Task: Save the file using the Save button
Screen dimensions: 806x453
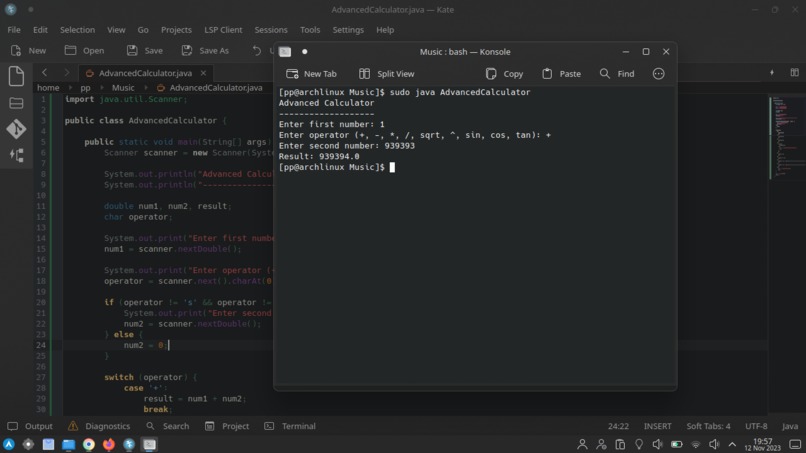Action: (x=144, y=50)
